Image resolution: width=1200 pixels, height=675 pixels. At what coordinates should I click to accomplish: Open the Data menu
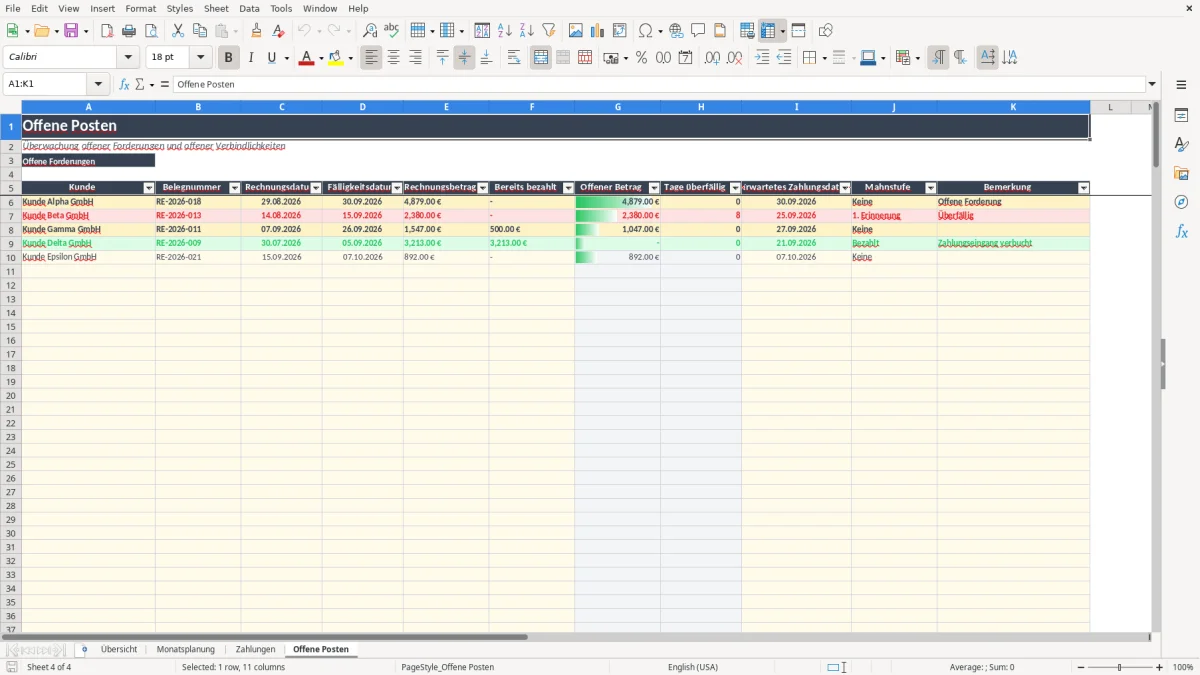[249, 8]
